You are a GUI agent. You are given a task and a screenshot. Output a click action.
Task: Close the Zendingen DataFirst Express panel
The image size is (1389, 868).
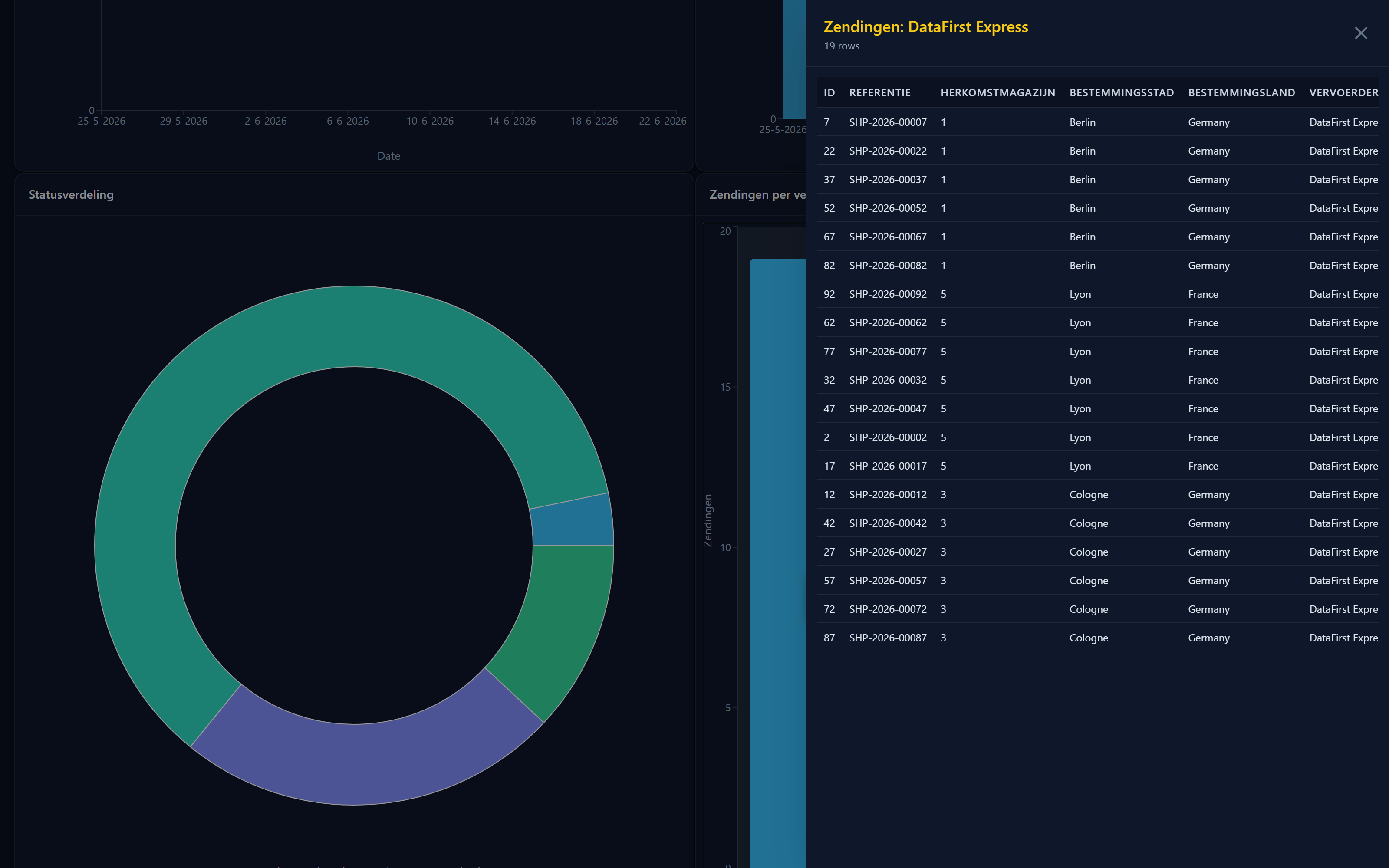[1360, 33]
